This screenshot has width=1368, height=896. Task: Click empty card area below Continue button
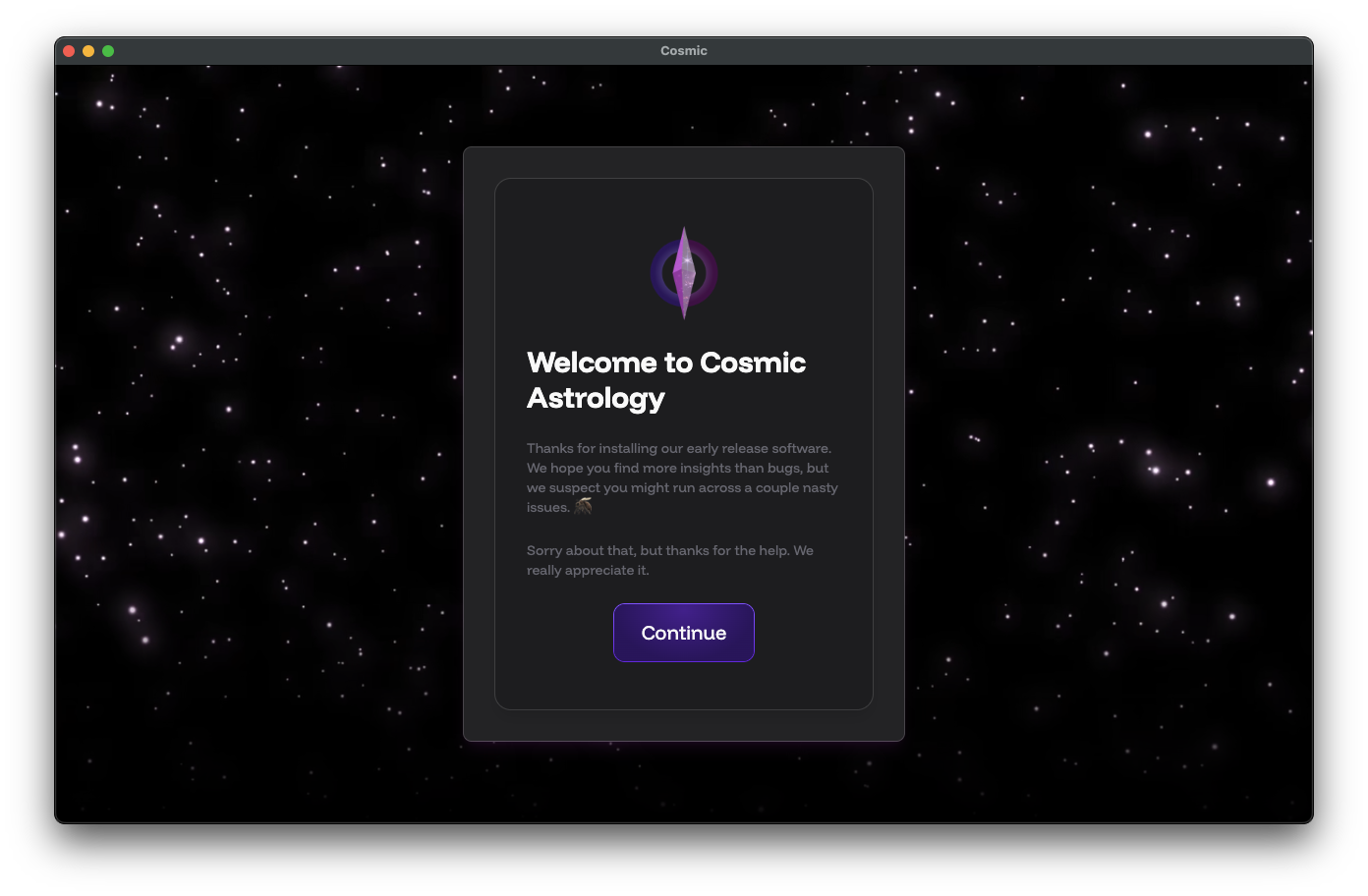click(684, 686)
